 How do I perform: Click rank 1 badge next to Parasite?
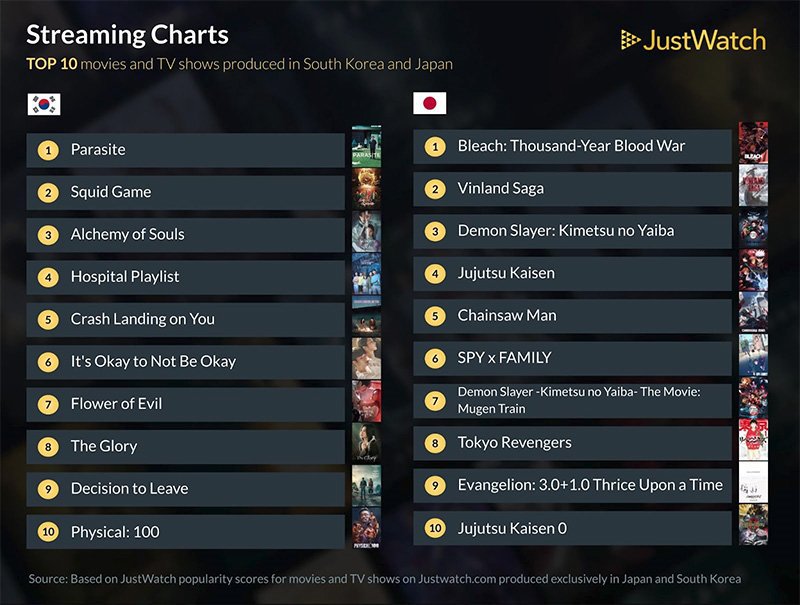click(46, 150)
